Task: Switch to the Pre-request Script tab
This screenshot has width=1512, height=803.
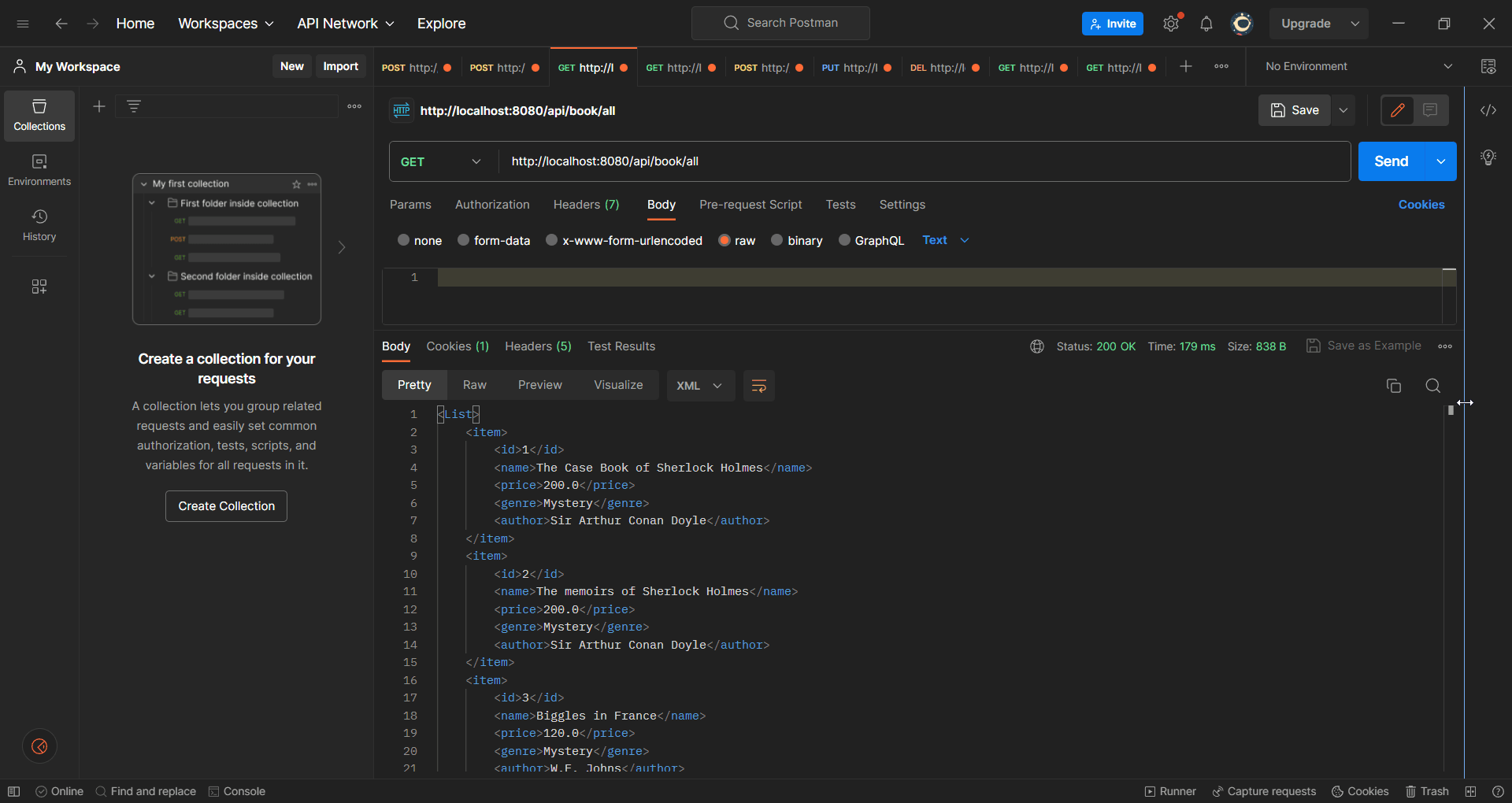Action: (x=750, y=205)
